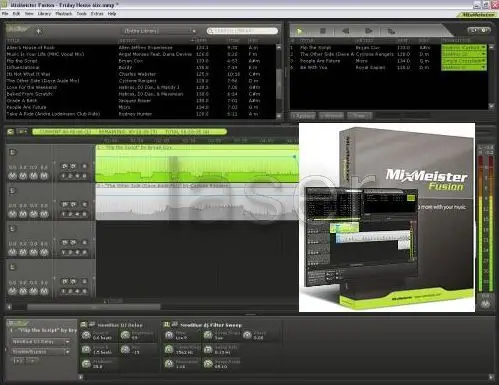Click the green Play button in transport
Image resolution: width=499 pixels, height=385 pixels.
pyautogui.click(x=300, y=31)
